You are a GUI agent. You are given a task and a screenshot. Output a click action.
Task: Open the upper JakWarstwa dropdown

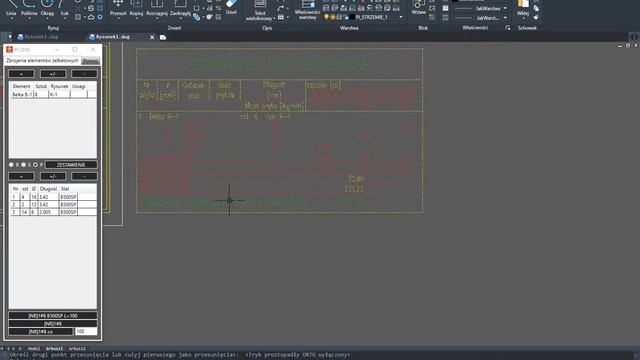pyautogui.click(x=505, y=8)
